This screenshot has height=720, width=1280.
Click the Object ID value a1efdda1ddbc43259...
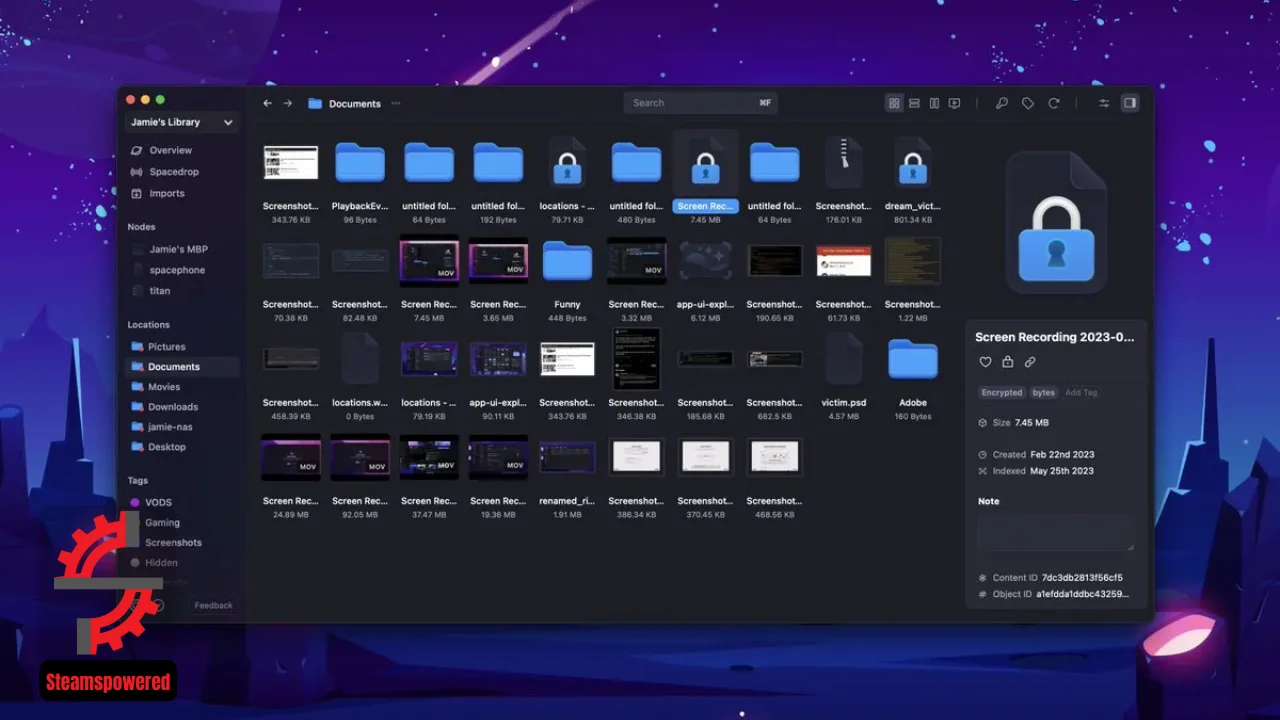[x=1084, y=594]
